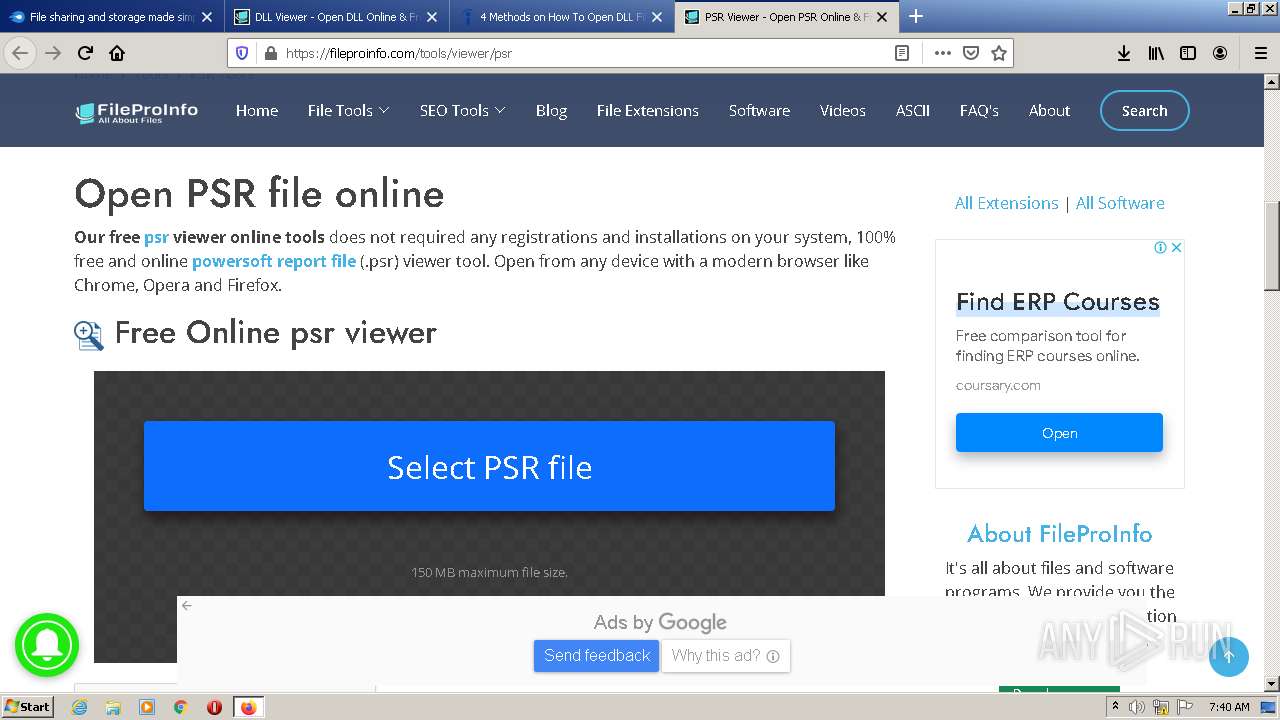This screenshot has height=720, width=1280.
Task: Click the tracking protection shield icon
Action: (x=242, y=53)
